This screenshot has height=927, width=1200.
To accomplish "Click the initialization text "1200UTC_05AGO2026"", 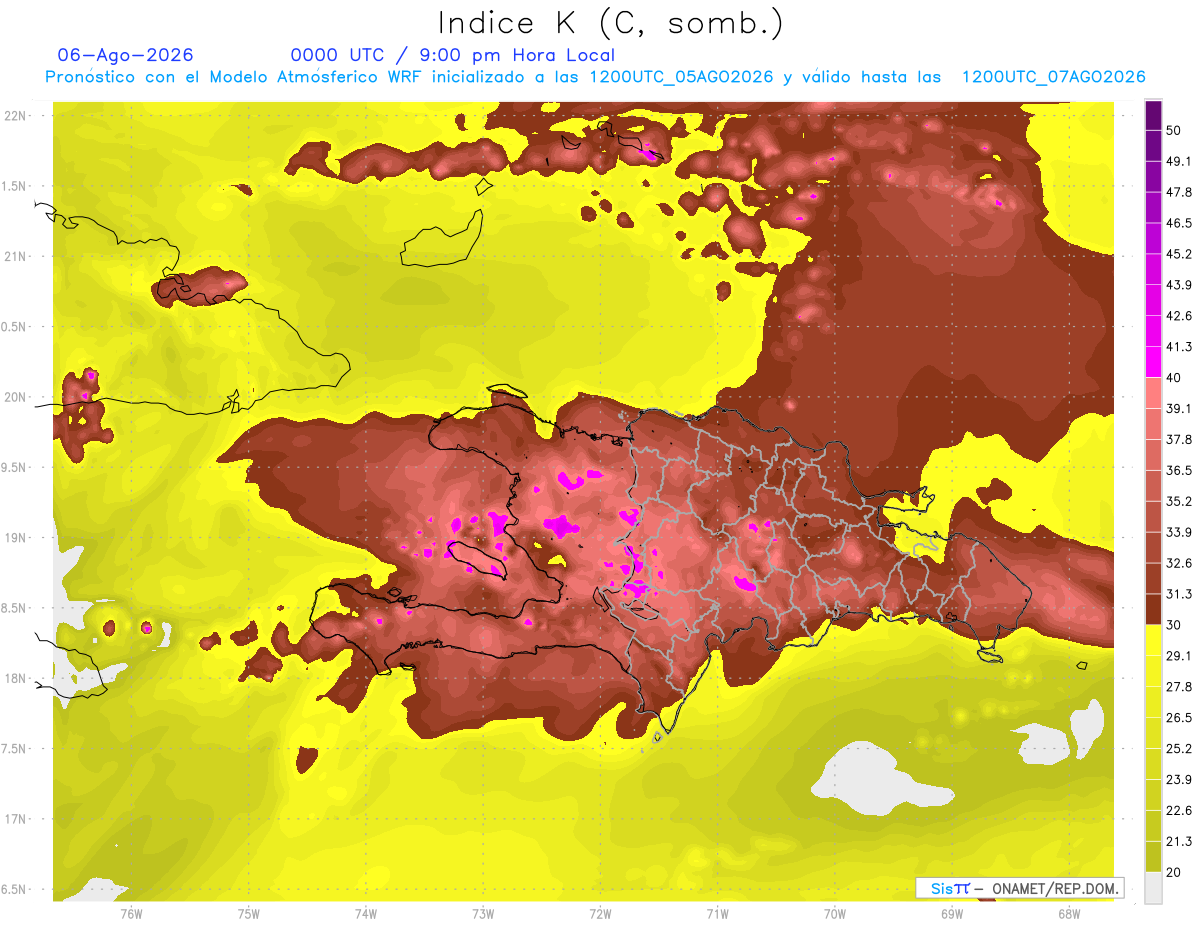I will (681, 77).
